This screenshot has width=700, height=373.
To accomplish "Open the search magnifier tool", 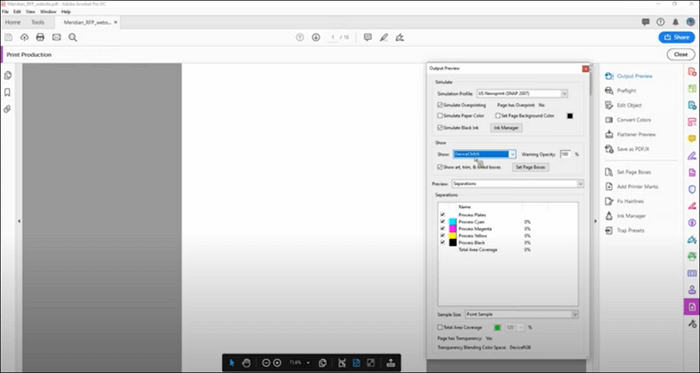I will (73, 37).
